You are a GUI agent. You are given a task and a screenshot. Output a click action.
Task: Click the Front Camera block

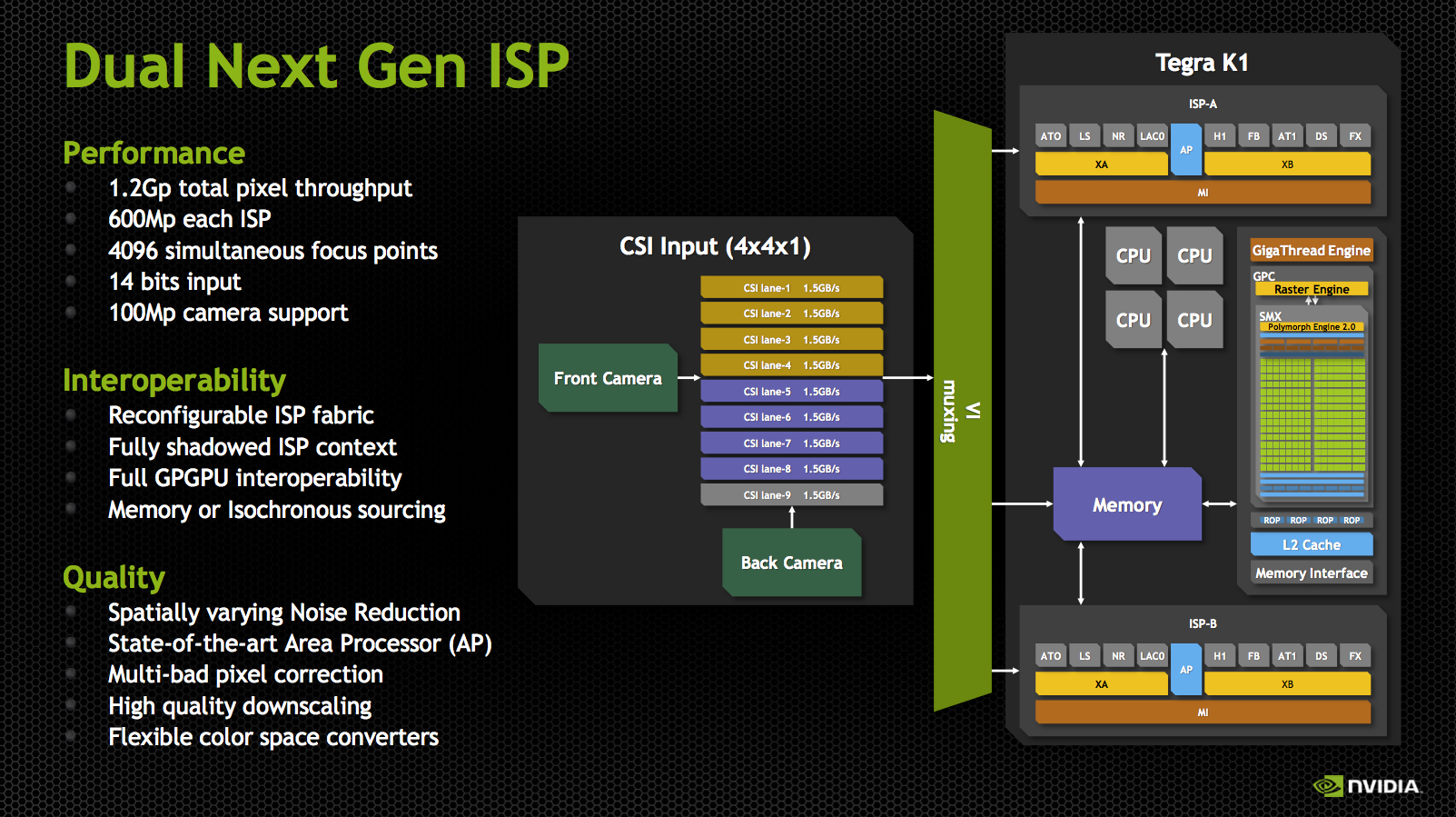608,378
